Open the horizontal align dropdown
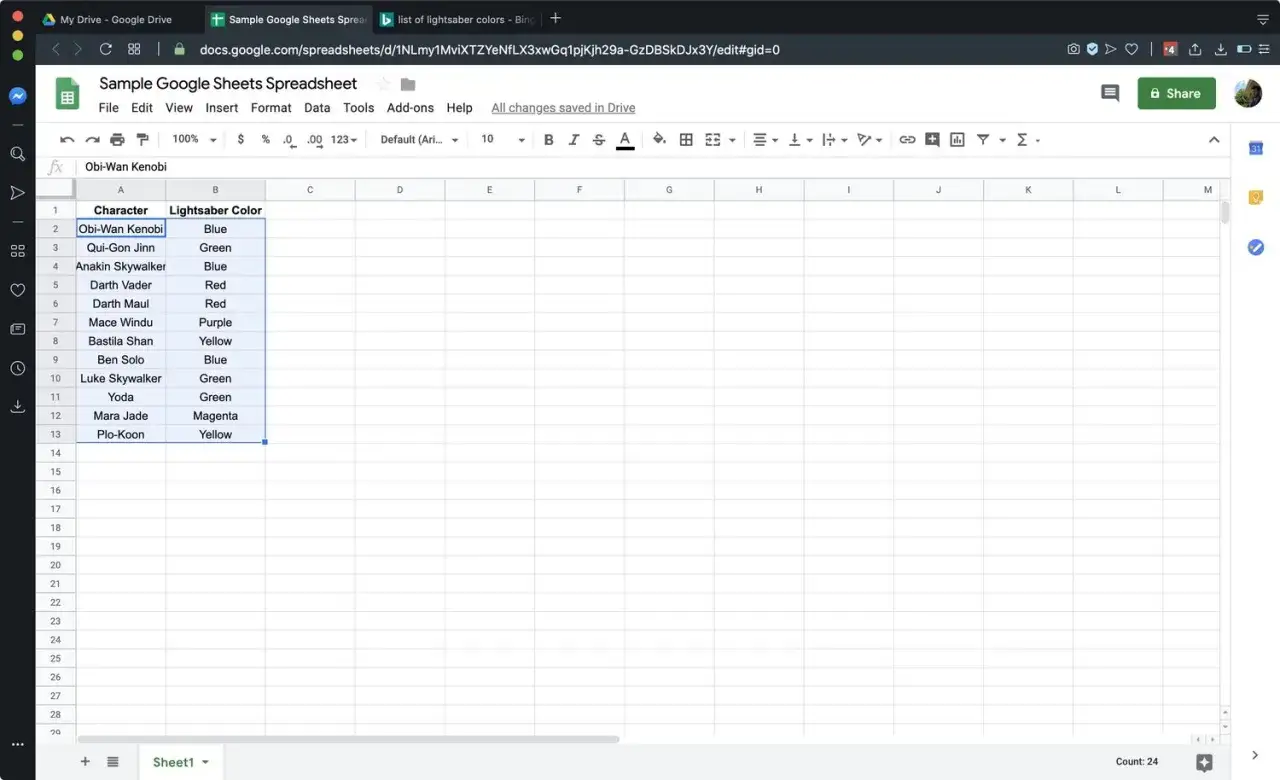This screenshot has width=1280, height=780. click(766, 140)
